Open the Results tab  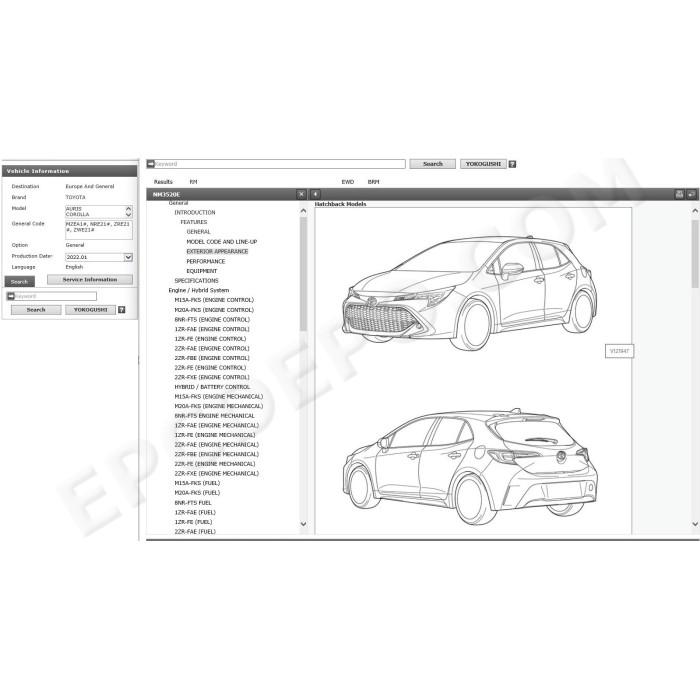point(163,182)
